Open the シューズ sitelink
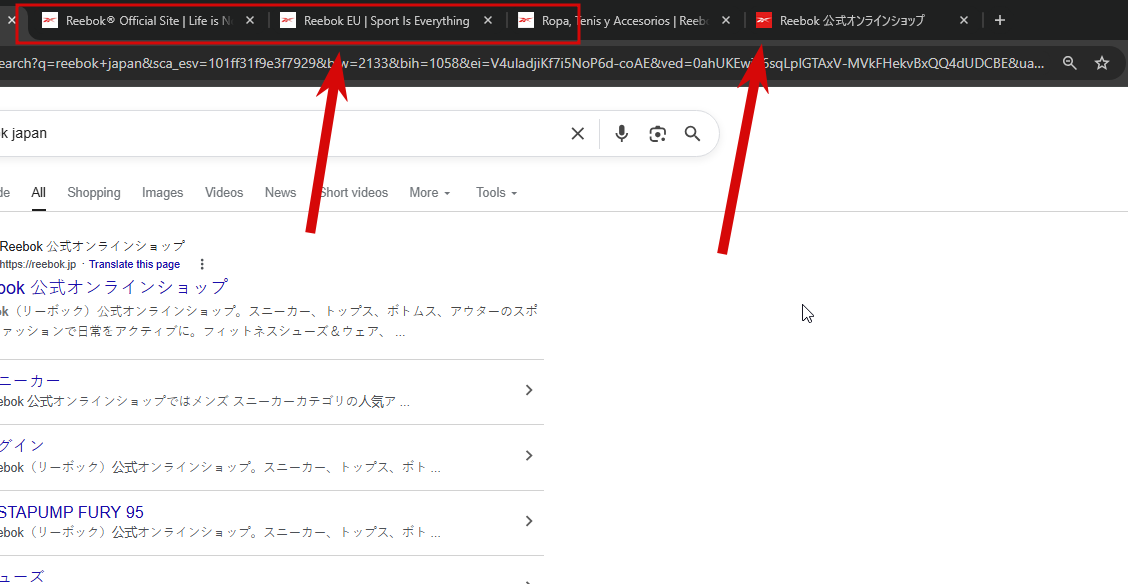 22,577
